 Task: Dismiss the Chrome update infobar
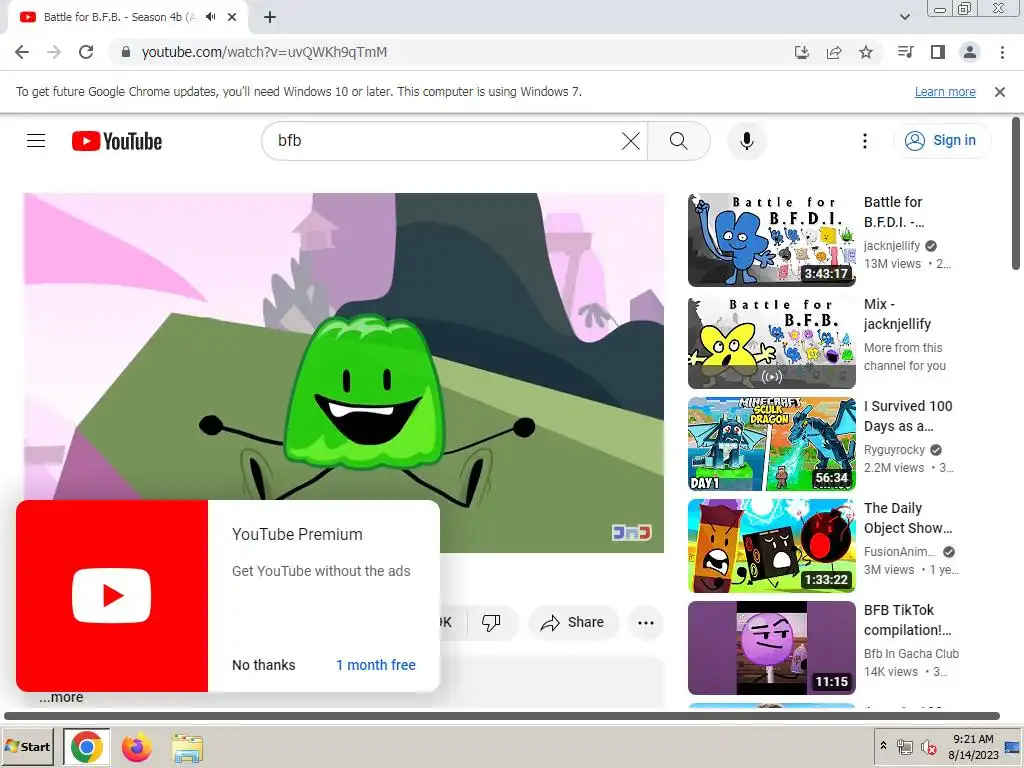tap(1000, 92)
